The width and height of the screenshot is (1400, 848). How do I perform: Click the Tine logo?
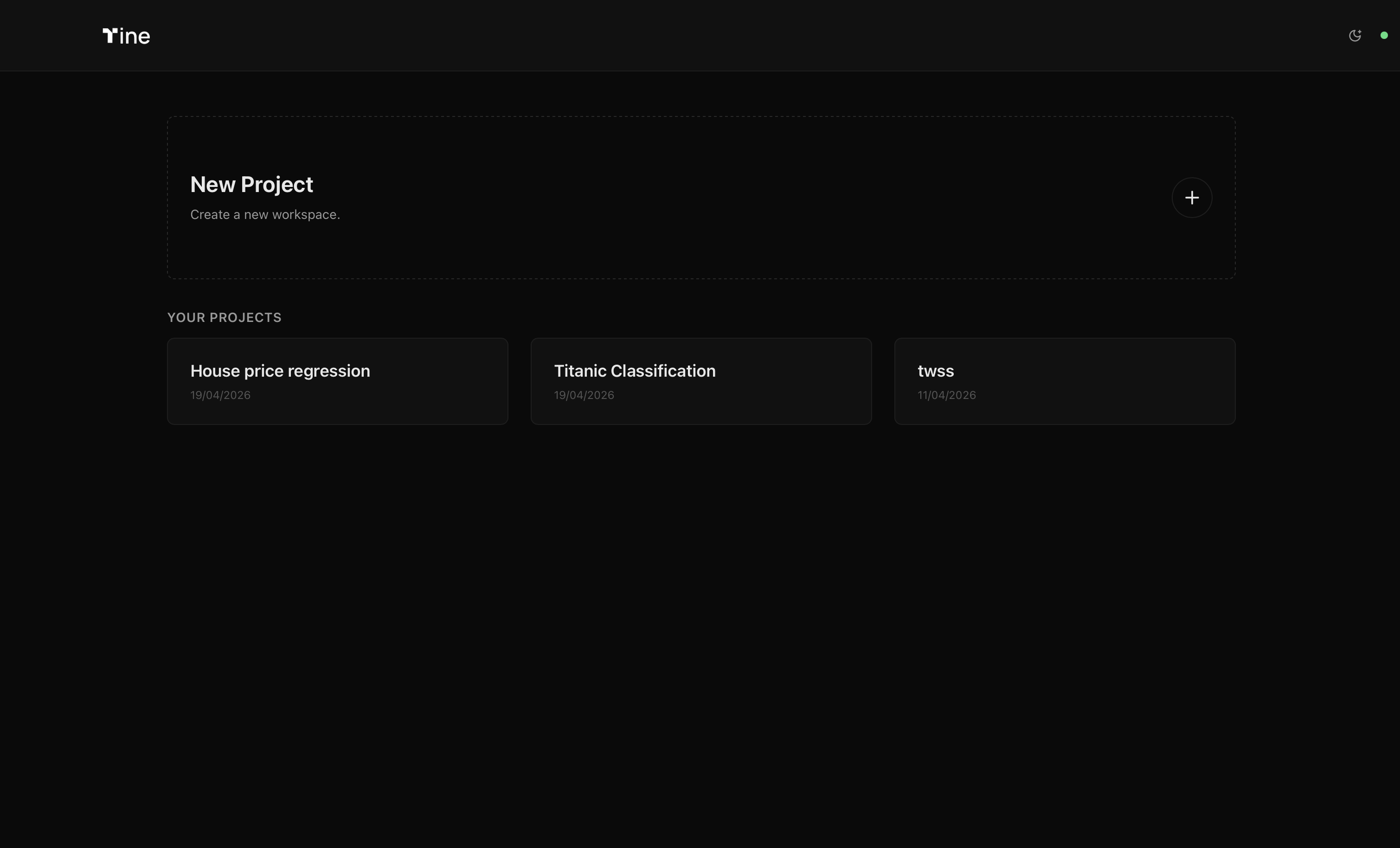126,36
